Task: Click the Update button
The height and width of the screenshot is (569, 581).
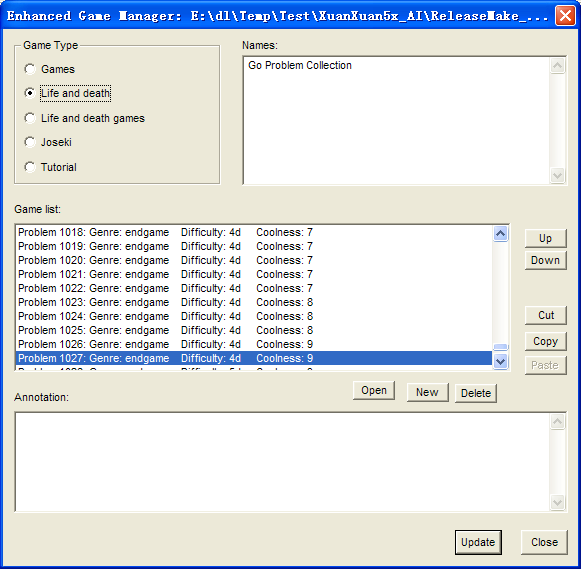Action: (x=478, y=542)
